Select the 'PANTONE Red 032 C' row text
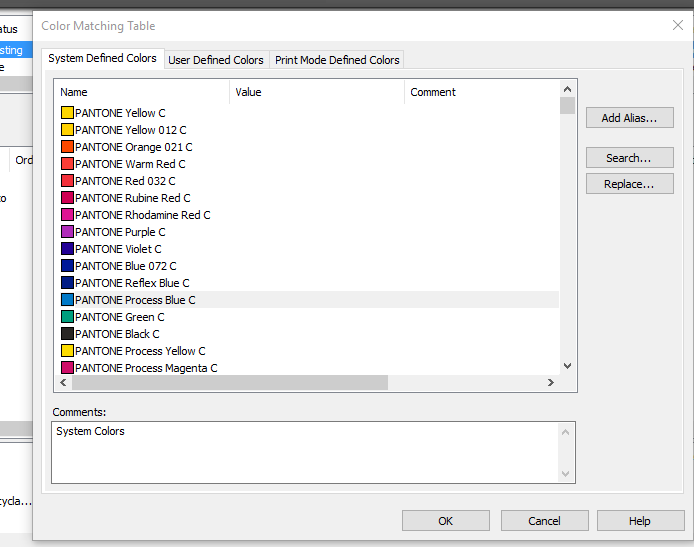This screenshot has width=694, height=547. (125, 181)
